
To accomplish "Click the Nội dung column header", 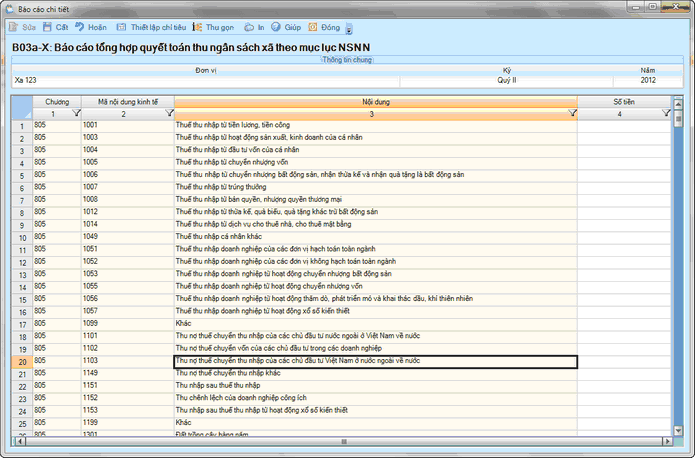I will point(376,102).
